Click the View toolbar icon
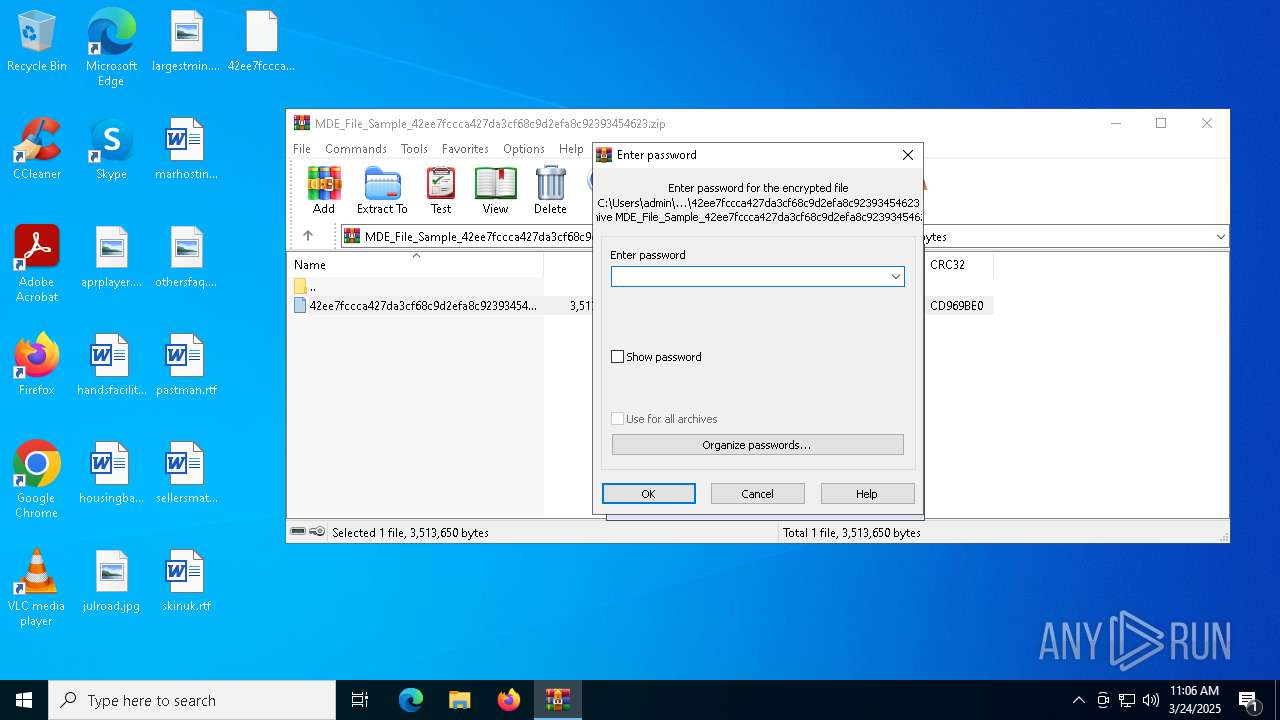 (x=495, y=190)
